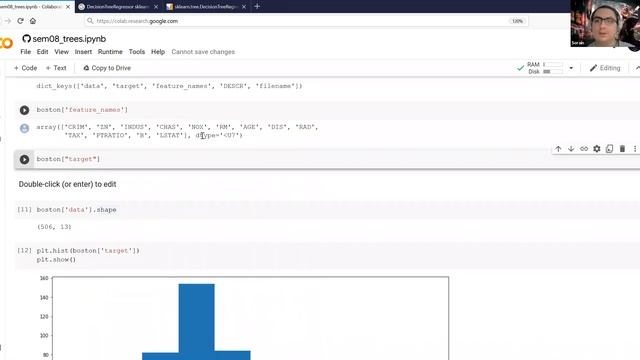Move cell down with the arrow icon
This screenshot has height=360, width=640.
(x=571, y=149)
